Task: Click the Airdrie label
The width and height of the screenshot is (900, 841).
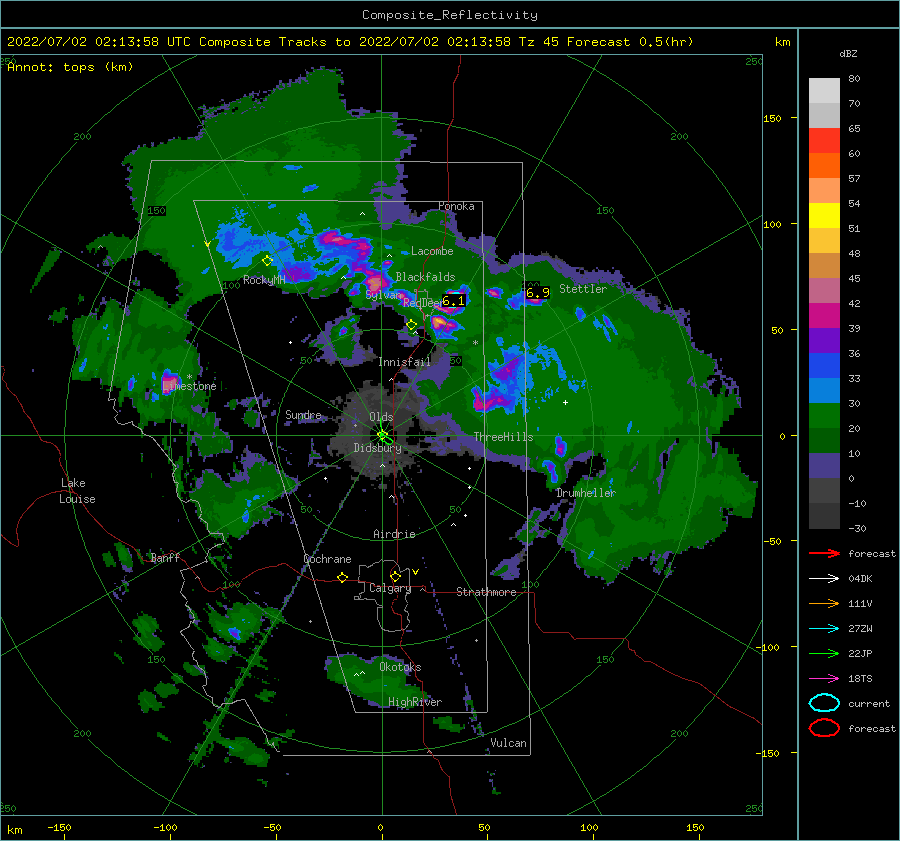Action: (x=394, y=534)
